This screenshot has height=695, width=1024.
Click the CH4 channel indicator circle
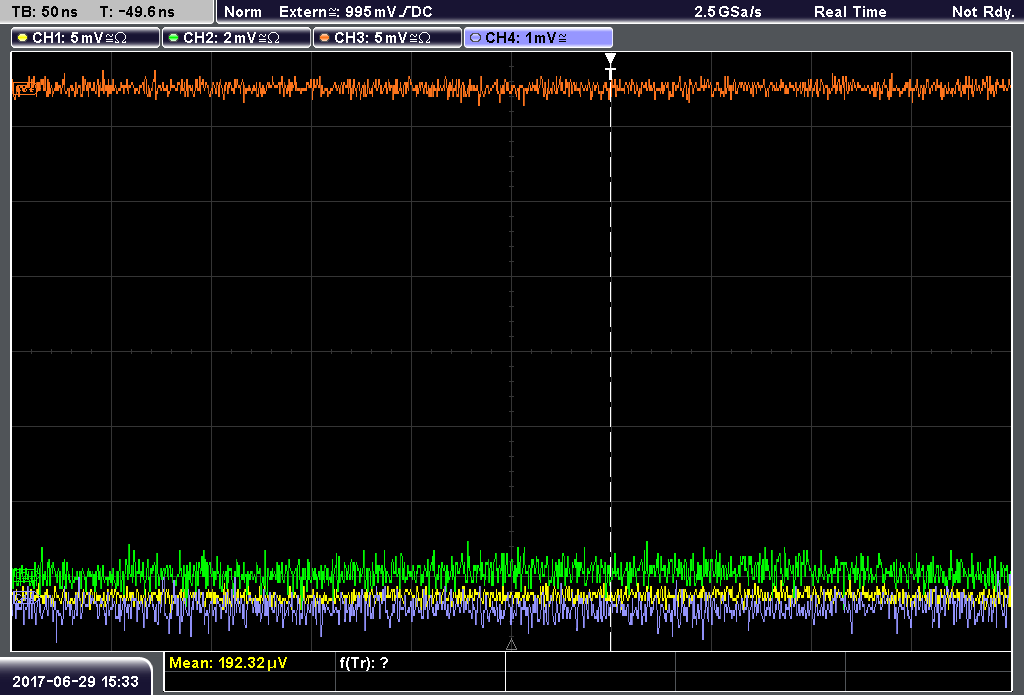[x=475, y=38]
